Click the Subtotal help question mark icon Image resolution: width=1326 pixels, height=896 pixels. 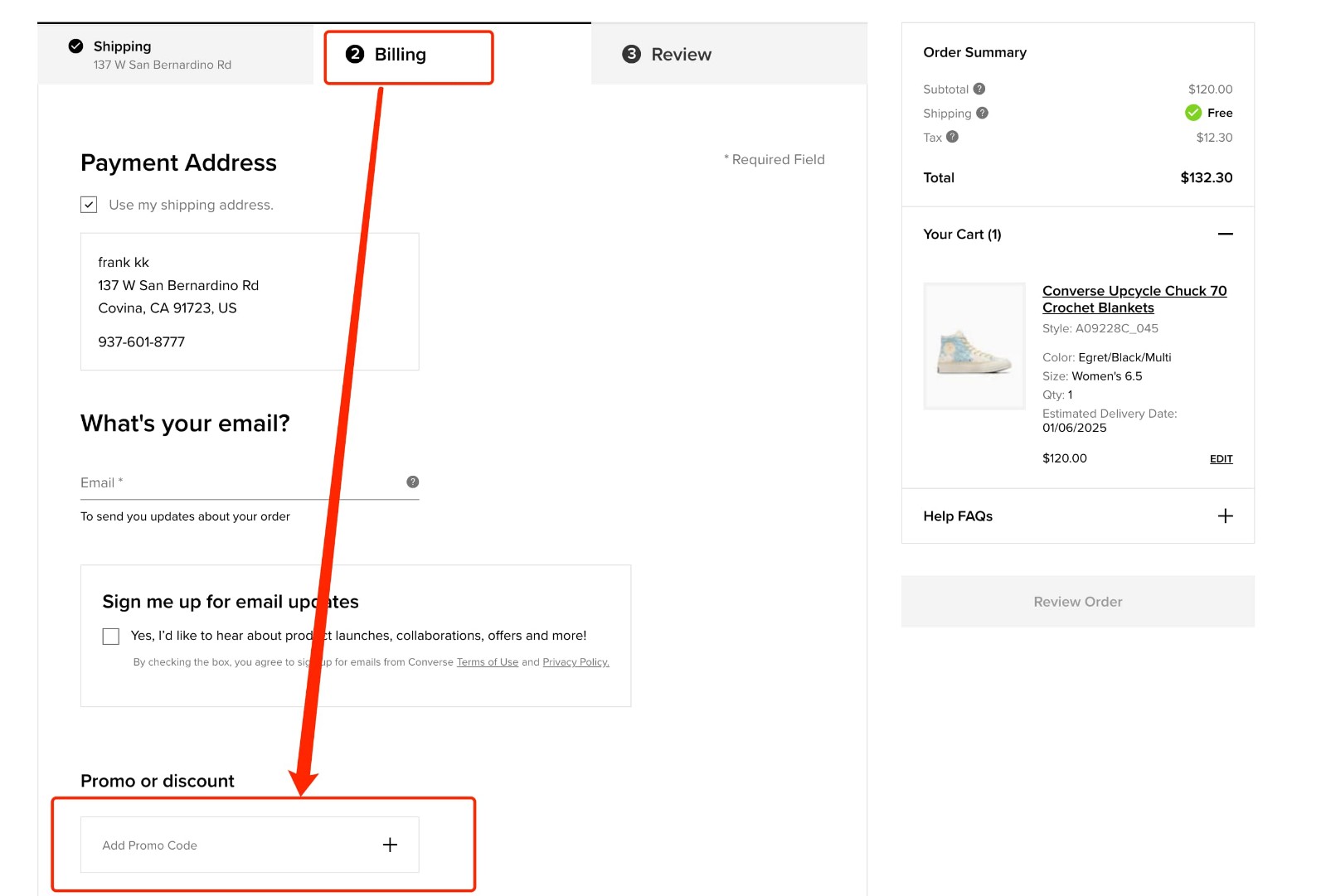(979, 89)
